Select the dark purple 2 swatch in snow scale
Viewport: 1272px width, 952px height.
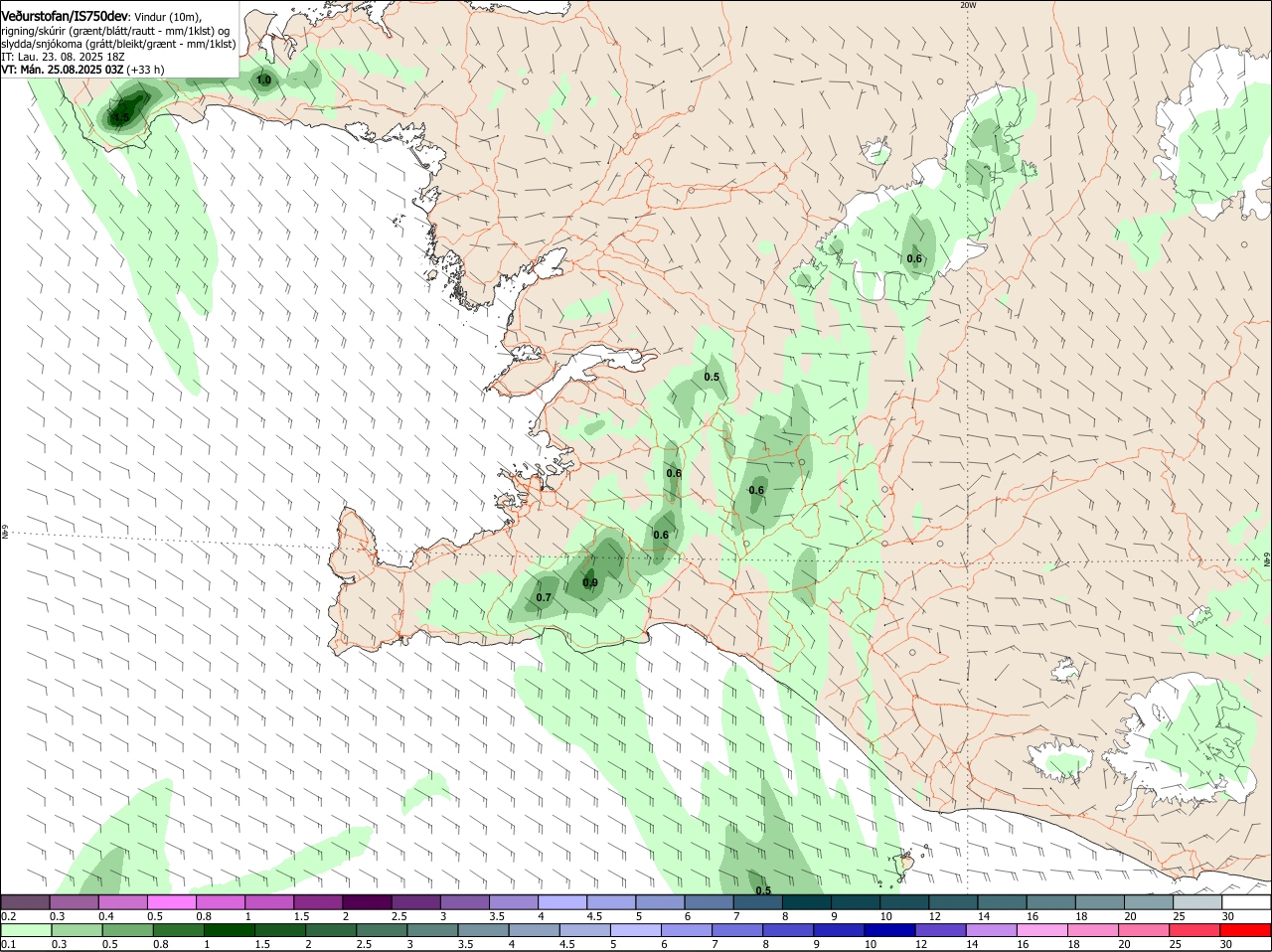367,901
